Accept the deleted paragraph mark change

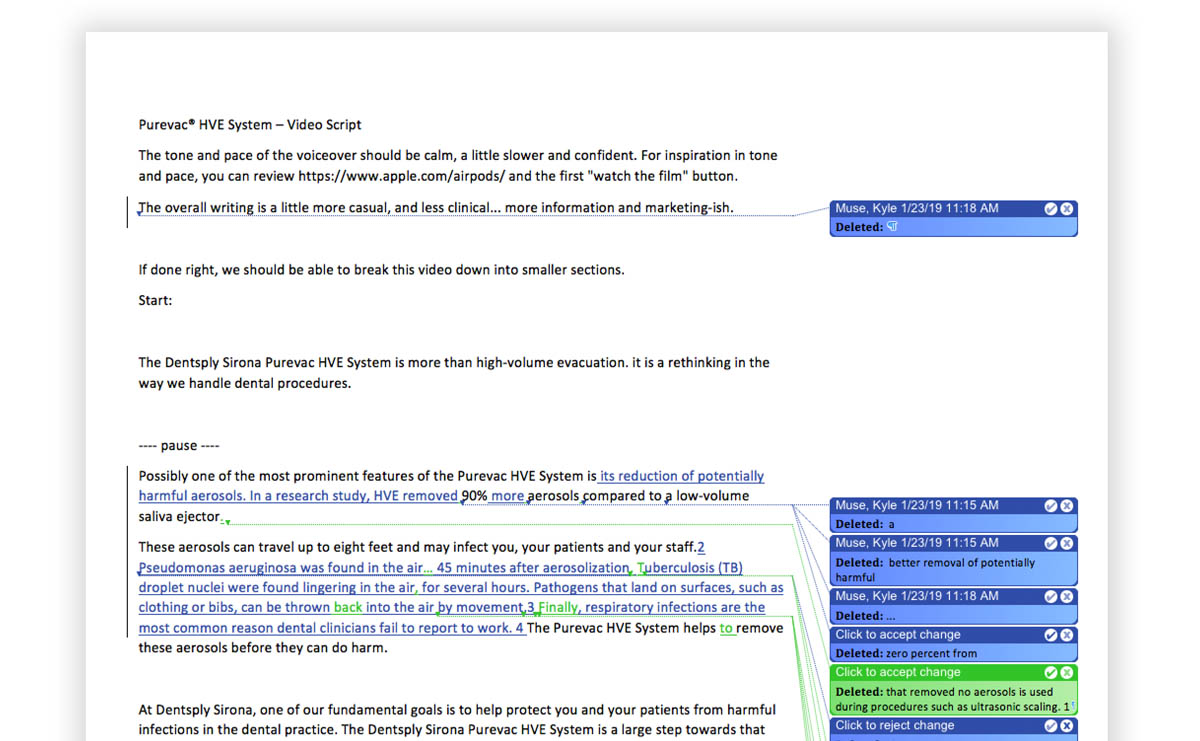pyautogui.click(x=1051, y=209)
